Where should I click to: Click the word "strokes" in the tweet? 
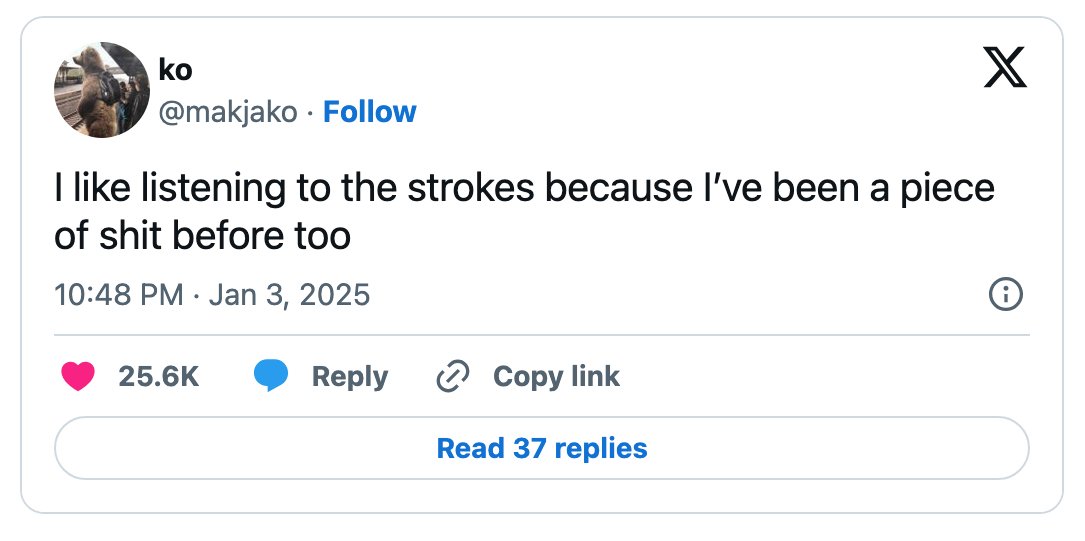click(x=470, y=188)
